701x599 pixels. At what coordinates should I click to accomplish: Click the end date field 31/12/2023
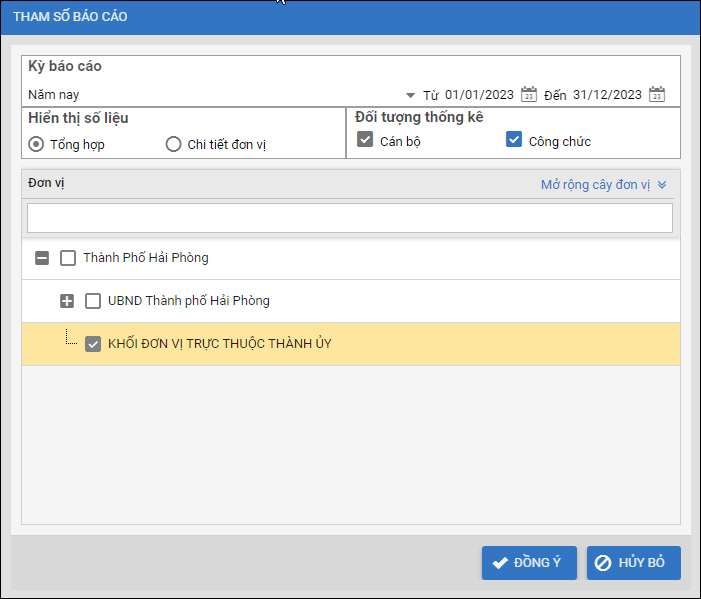[607, 95]
